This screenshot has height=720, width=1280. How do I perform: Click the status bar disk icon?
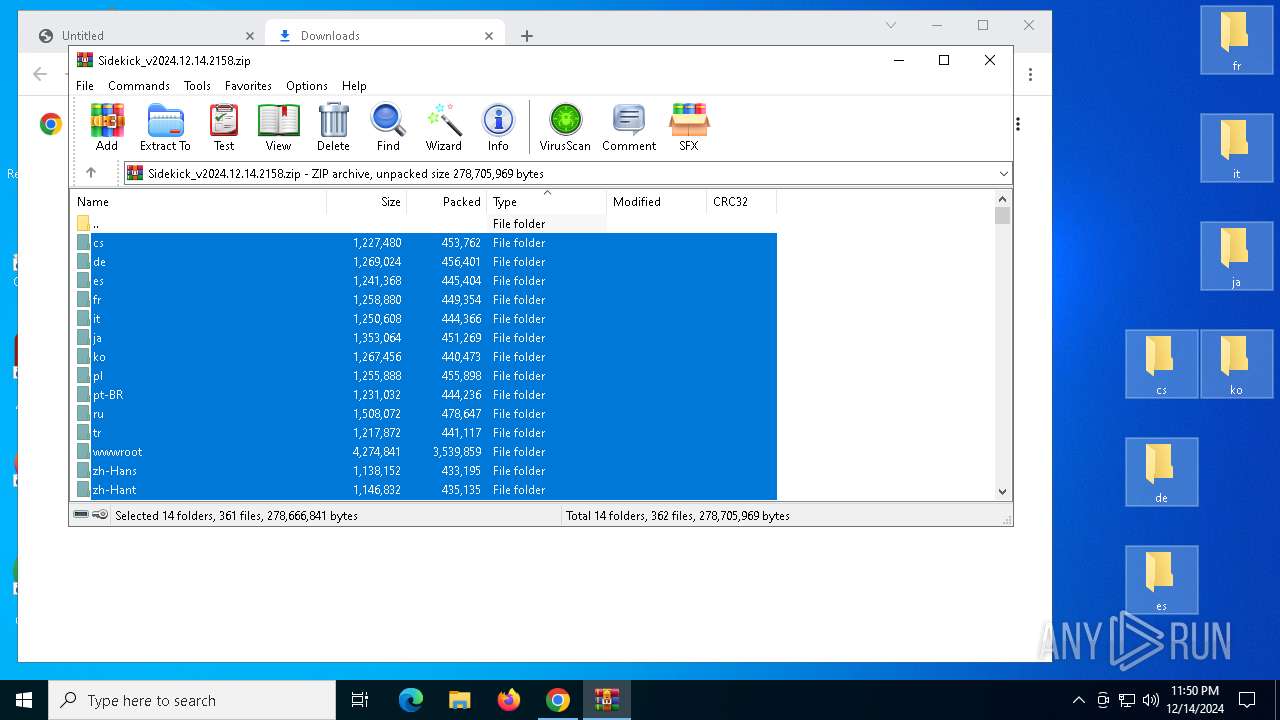[81, 515]
